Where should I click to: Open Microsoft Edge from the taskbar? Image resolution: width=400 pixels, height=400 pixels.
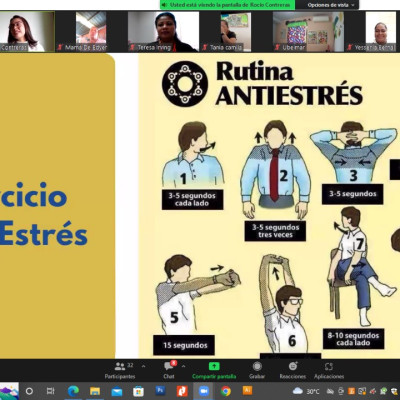[x=73, y=391]
